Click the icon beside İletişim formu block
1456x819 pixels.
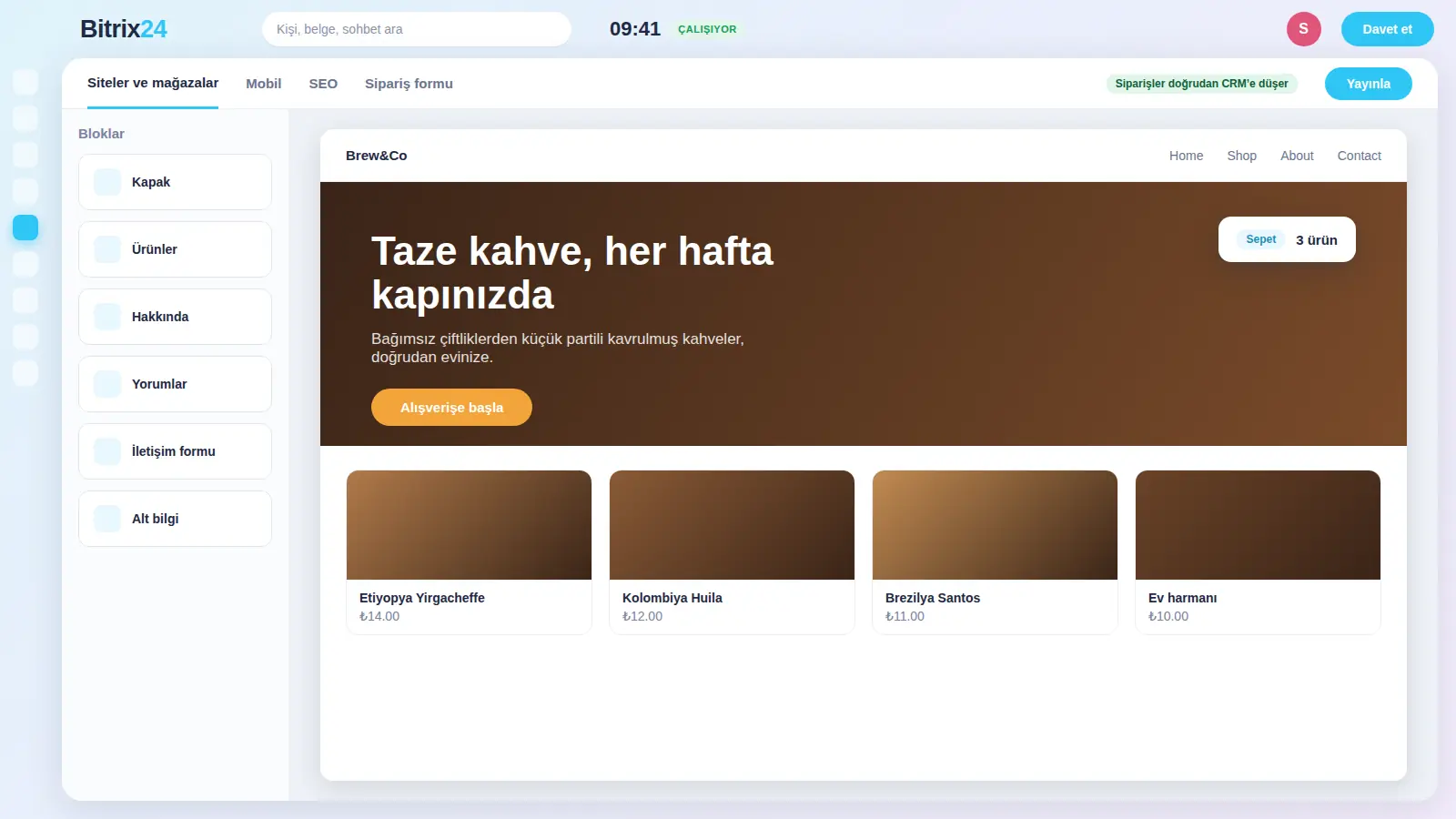(x=107, y=451)
